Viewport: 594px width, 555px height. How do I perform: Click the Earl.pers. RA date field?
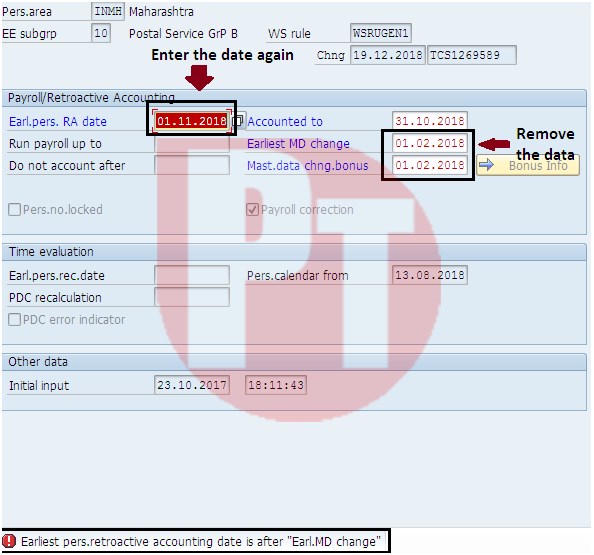click(x=192, y=121)
